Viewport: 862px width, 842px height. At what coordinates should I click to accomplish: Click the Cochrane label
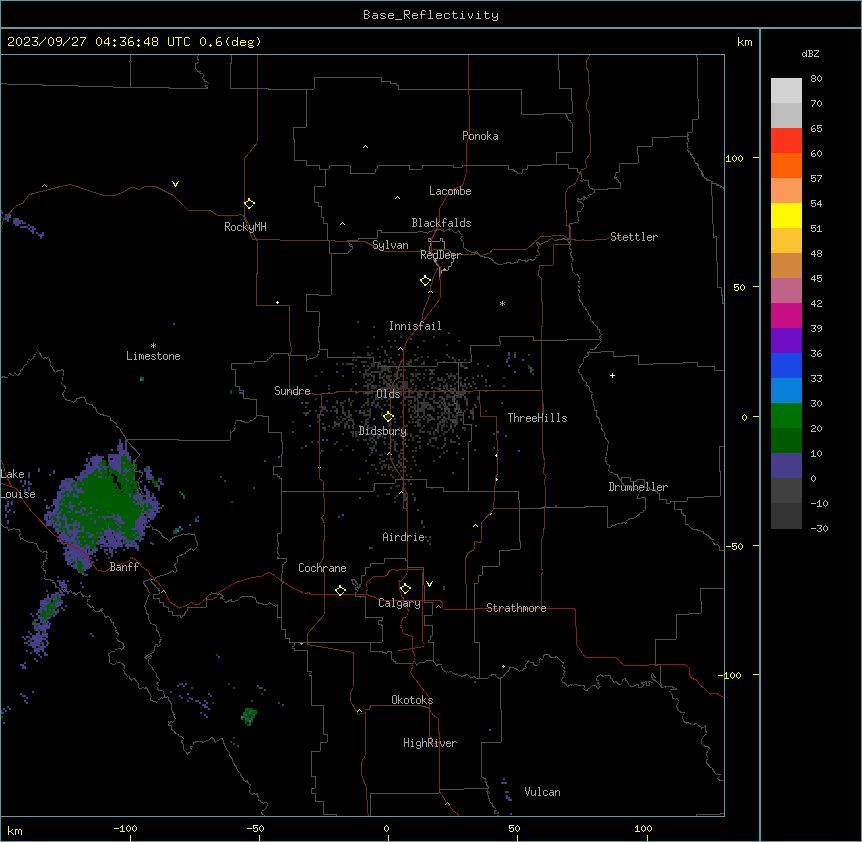(x=322, y=568)
